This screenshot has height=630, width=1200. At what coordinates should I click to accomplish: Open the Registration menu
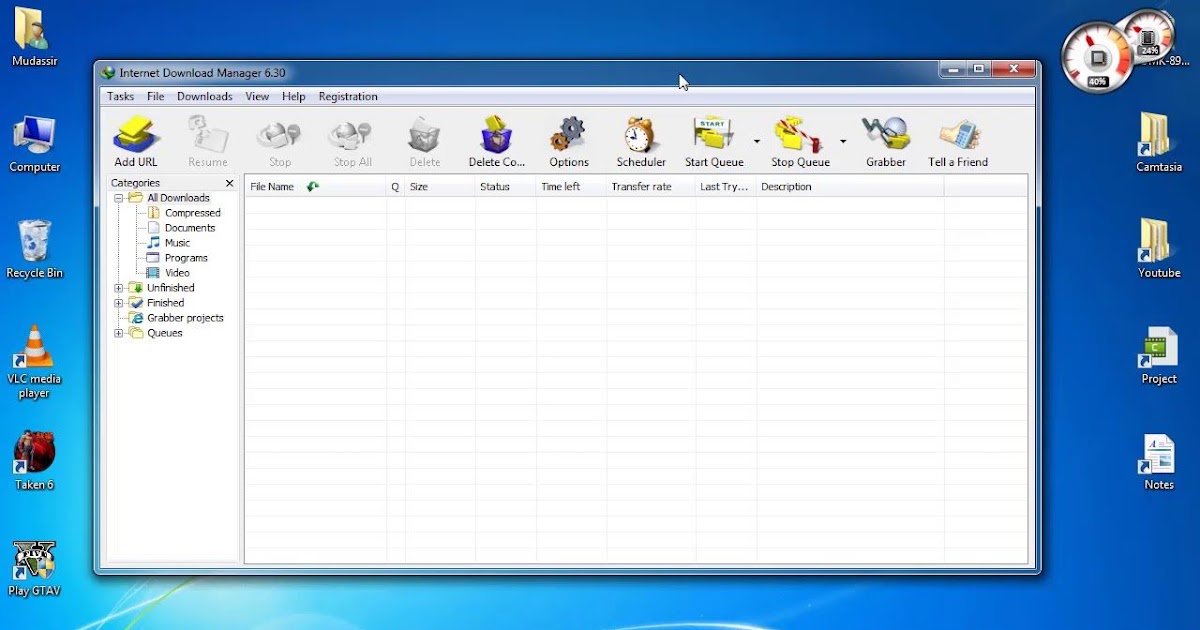(x=348, y=97)
